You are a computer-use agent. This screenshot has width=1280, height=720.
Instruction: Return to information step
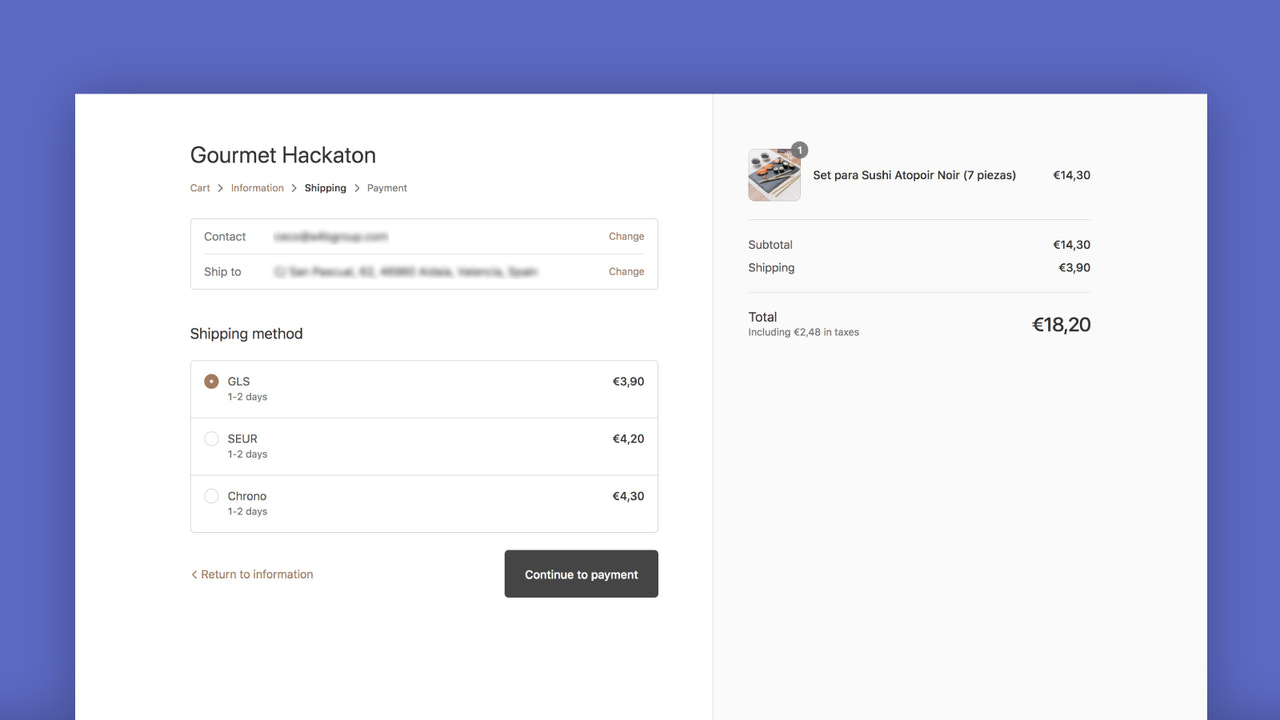256,574
